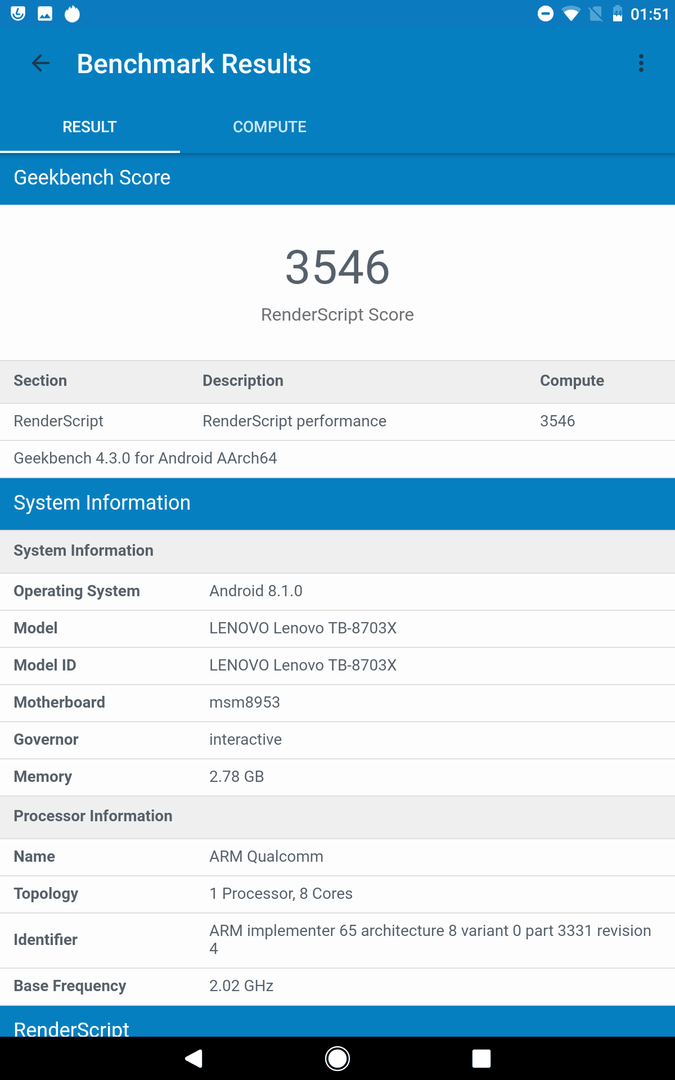Viewport: 675px width, 1080px height.
Task: Tap the RenderScript section cell
Action: coord(59,421)
